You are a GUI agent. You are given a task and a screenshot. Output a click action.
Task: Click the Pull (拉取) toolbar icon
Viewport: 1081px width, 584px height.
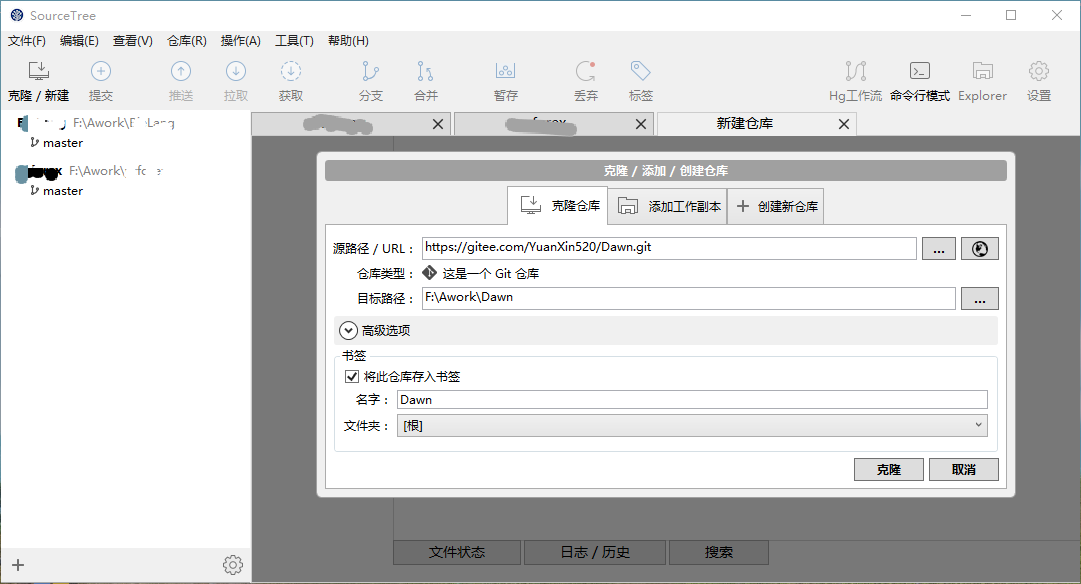point(236,71)
